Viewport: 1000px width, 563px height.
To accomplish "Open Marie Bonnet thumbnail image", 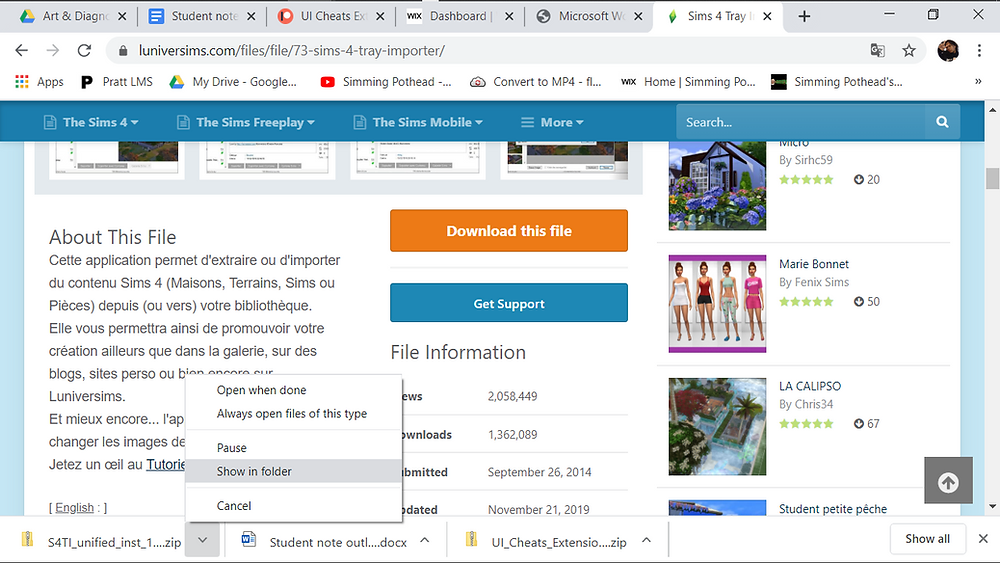I will click(x=717, y=303).
